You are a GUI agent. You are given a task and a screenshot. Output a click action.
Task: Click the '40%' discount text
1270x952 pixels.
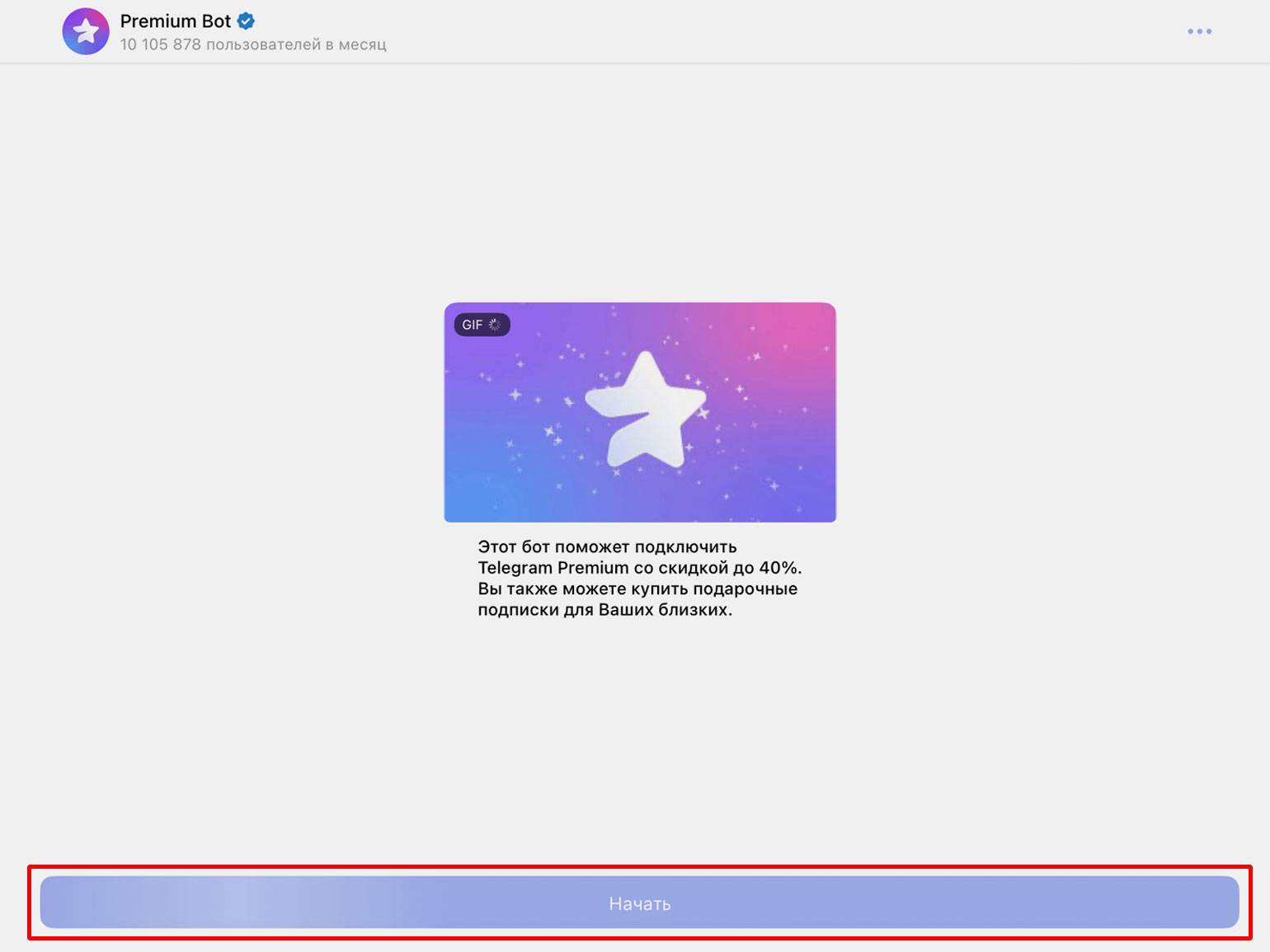pyautogui.click(x=778, y=568)
